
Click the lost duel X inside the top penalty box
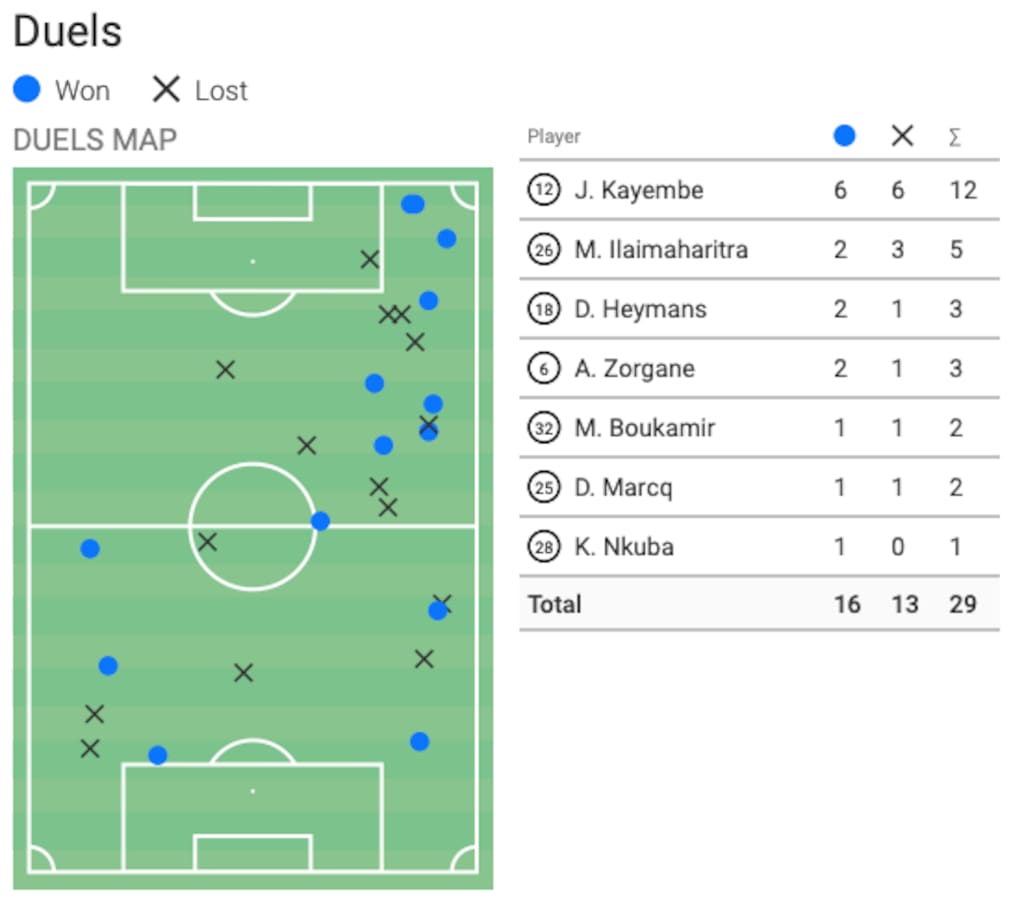(x=370, y=260)
